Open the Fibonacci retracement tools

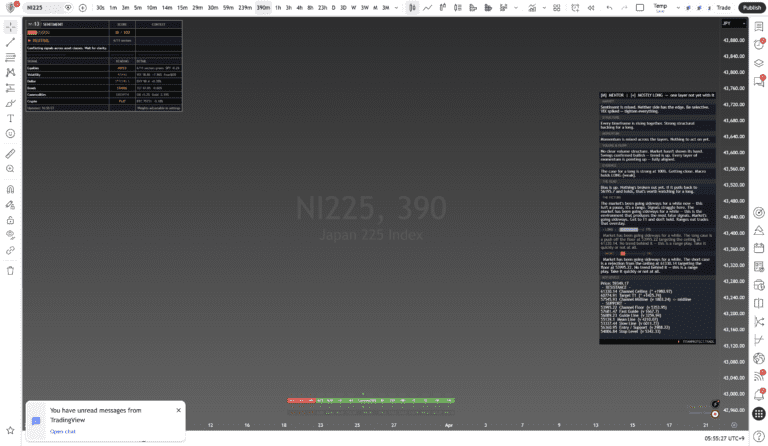pyautogui.click(x=10, y=58)
